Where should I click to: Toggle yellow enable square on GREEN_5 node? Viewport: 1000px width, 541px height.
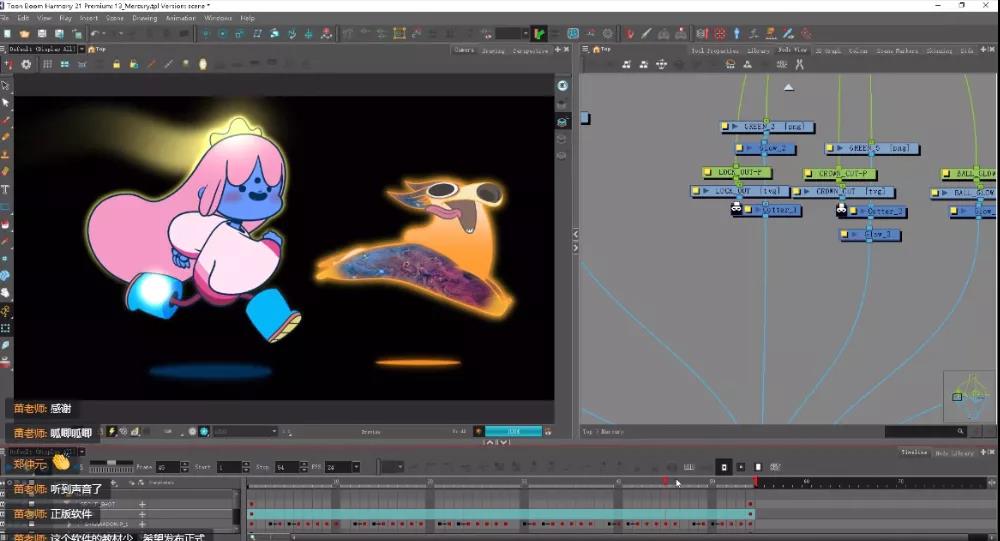pyautogui.click(x=830, y=148)
